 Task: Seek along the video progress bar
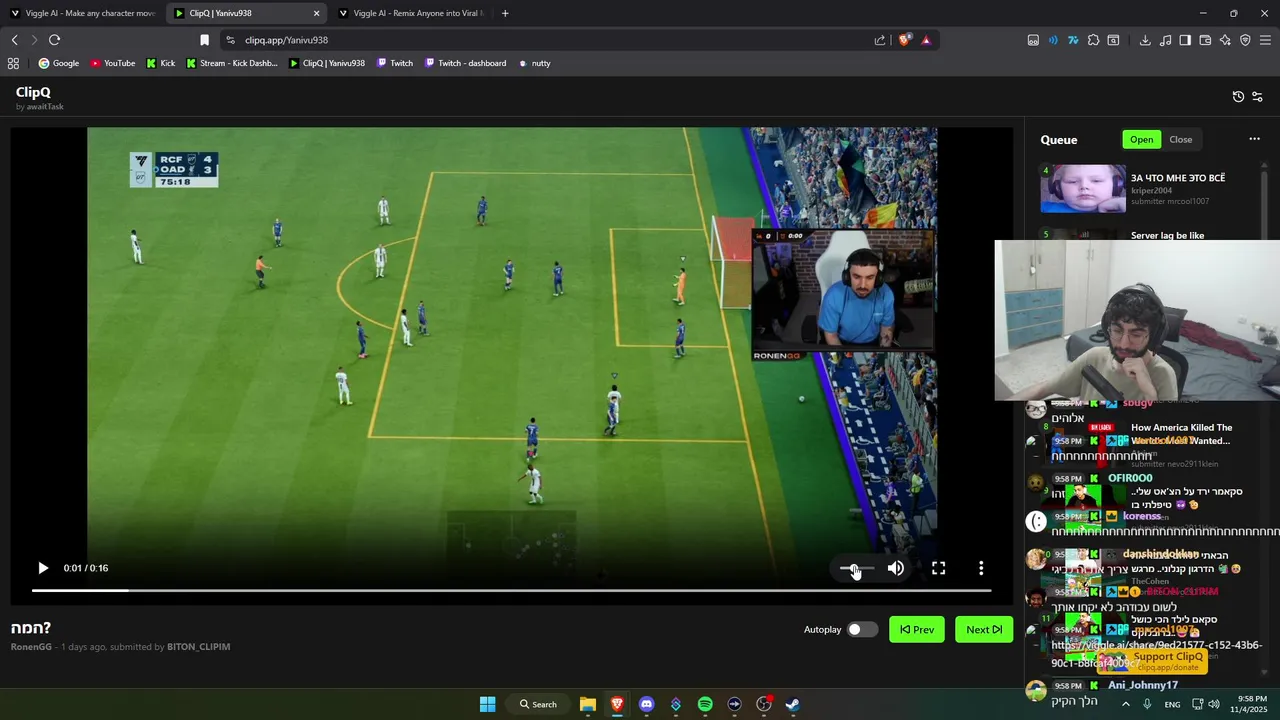511,590
